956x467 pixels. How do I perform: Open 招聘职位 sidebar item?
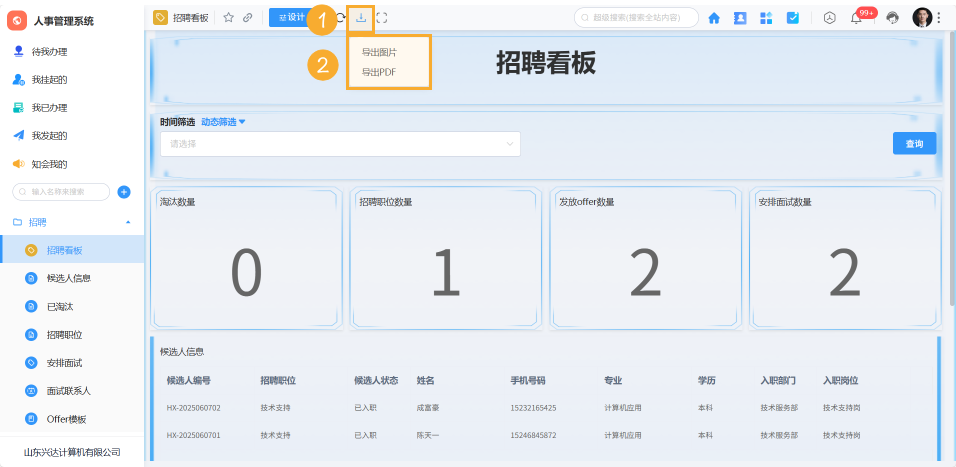72,335
